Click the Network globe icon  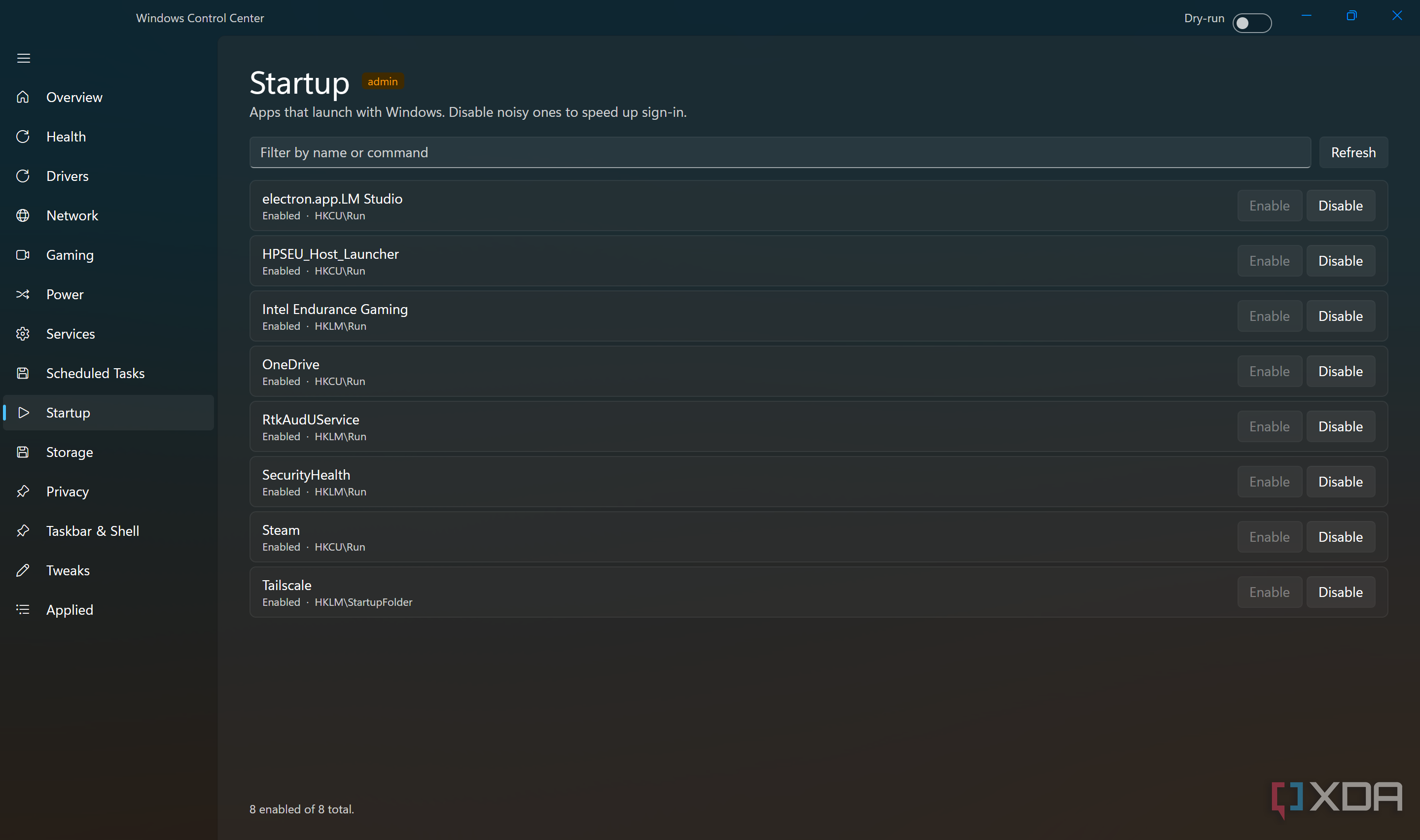click(x=23, y=215)
